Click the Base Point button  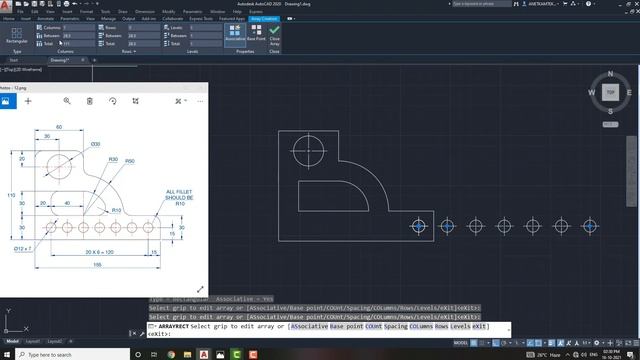click(256, 33)
